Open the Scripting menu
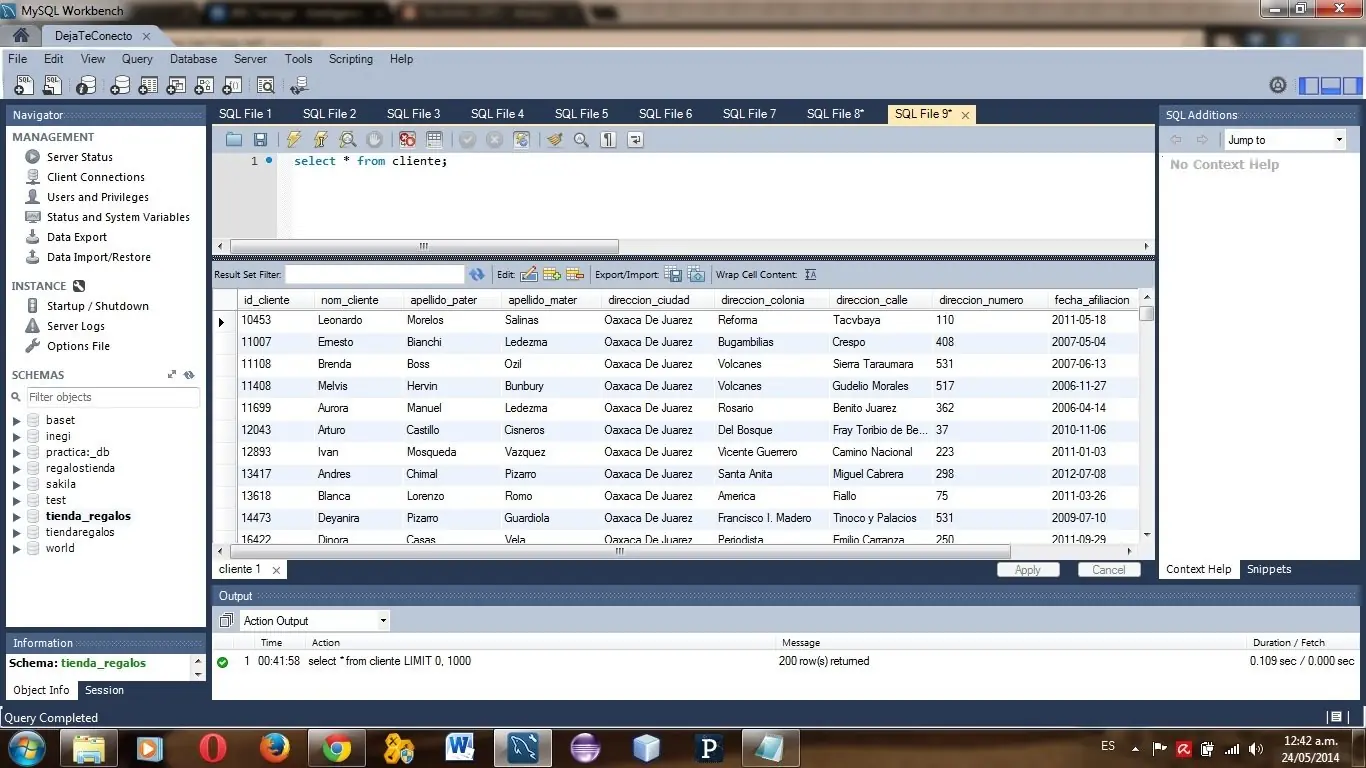The width and height of the screenshot is (1366, 768). (x=350, y=59)
